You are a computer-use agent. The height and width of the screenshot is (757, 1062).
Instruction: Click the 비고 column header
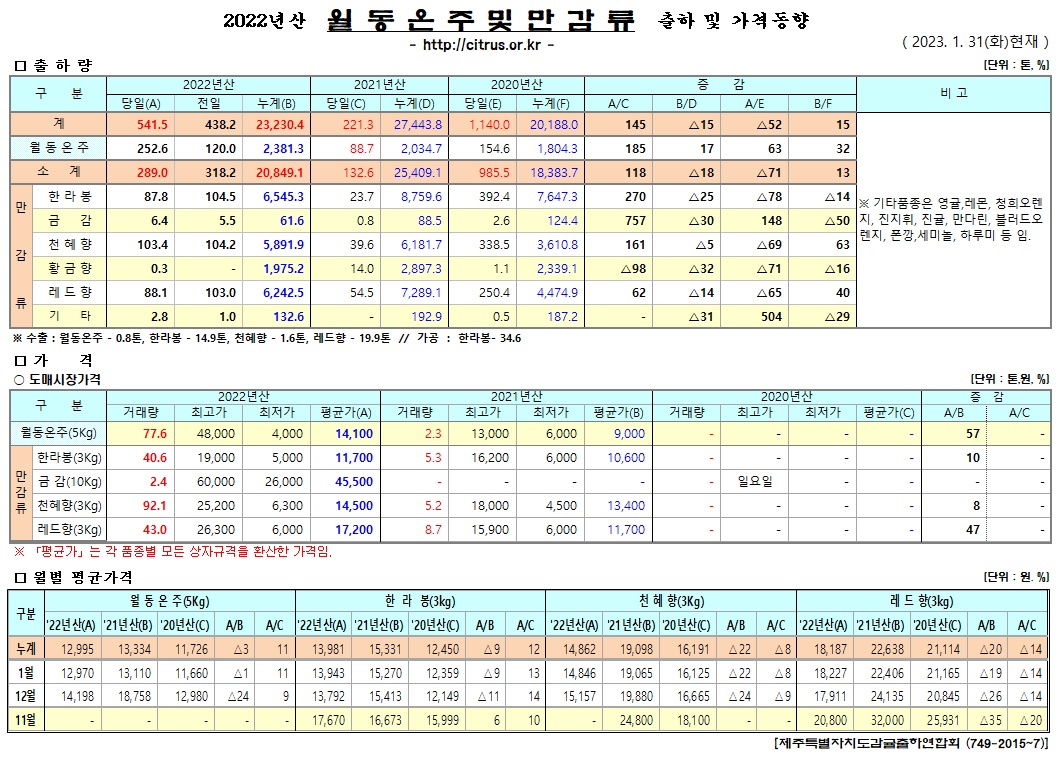[953, 93]
